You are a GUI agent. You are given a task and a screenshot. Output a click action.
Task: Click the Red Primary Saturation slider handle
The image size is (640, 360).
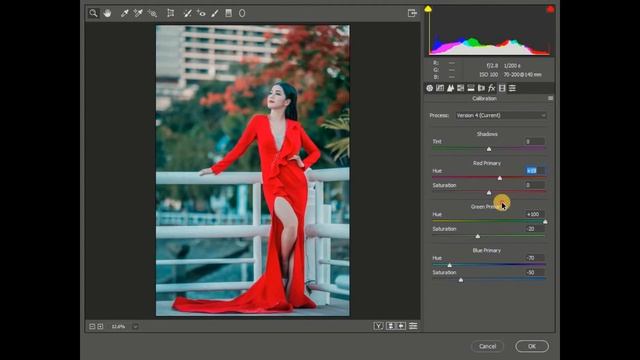489,193
